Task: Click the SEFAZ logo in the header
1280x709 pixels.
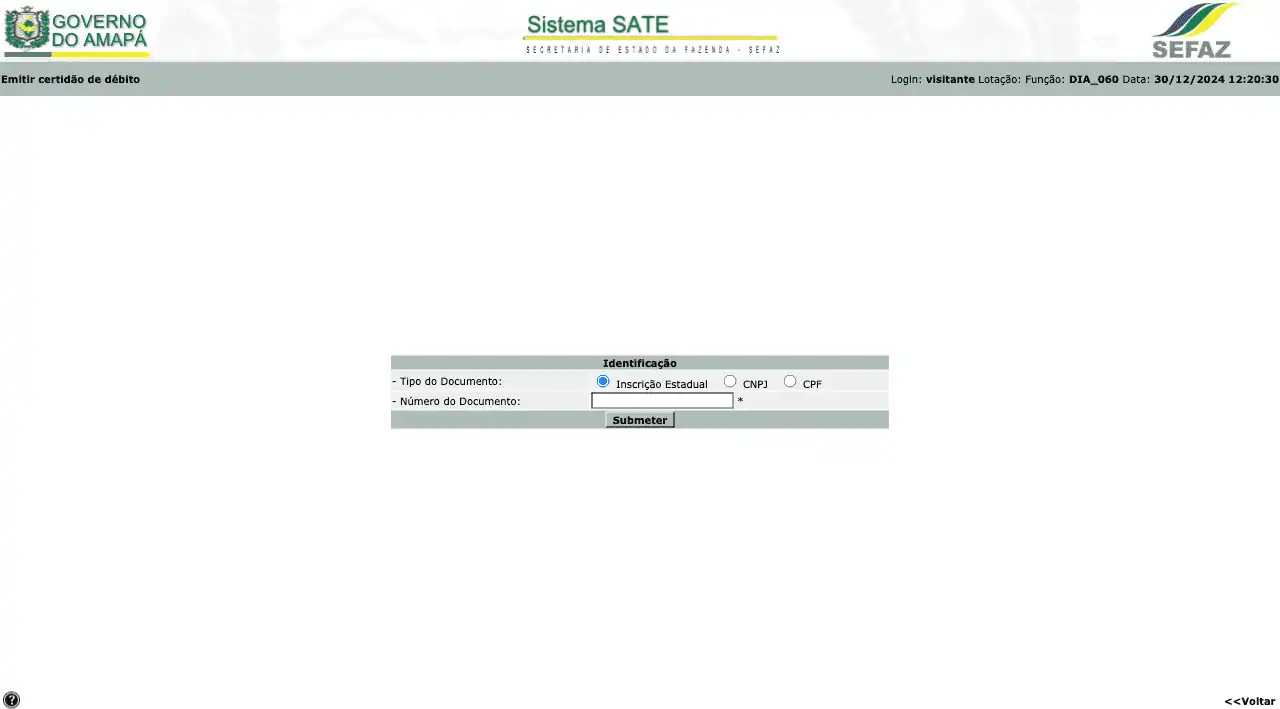Action: 1193,31
